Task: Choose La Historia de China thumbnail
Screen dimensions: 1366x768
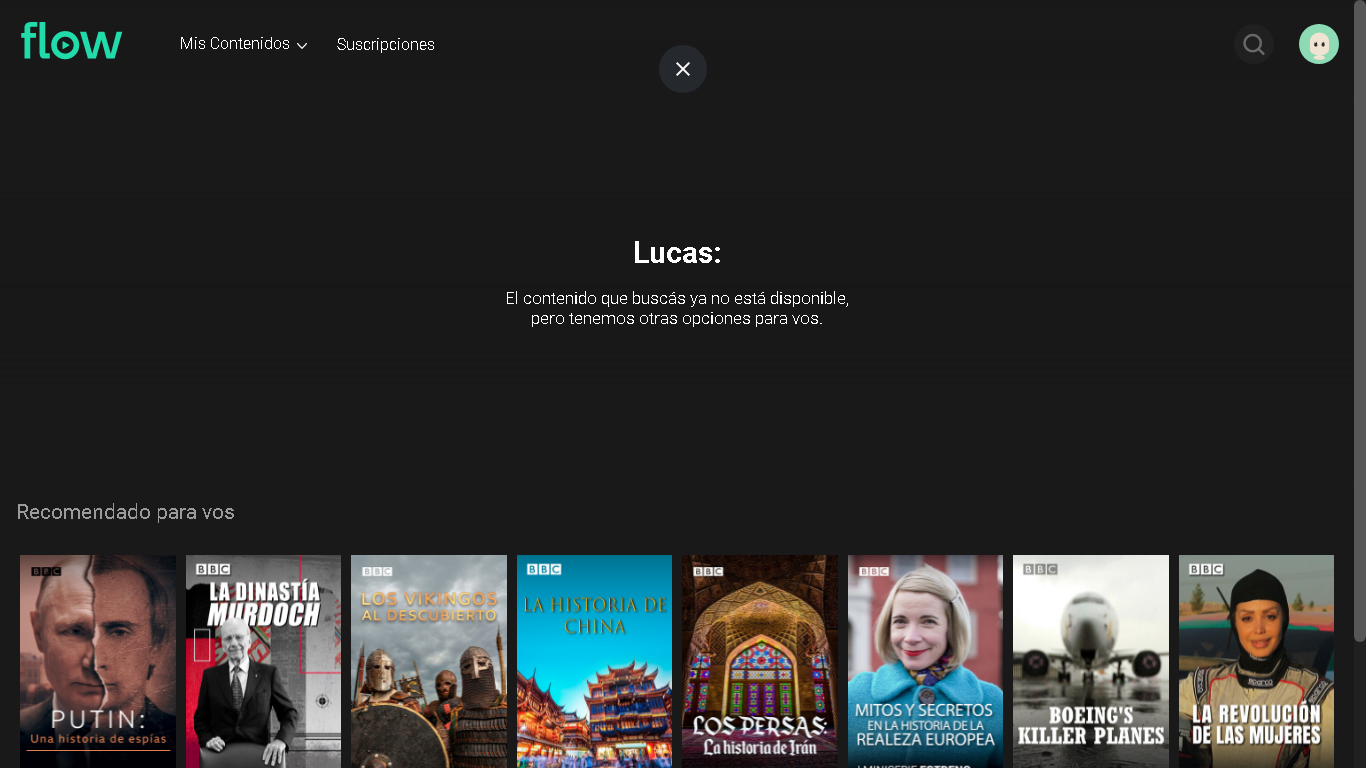Action: 594,660
